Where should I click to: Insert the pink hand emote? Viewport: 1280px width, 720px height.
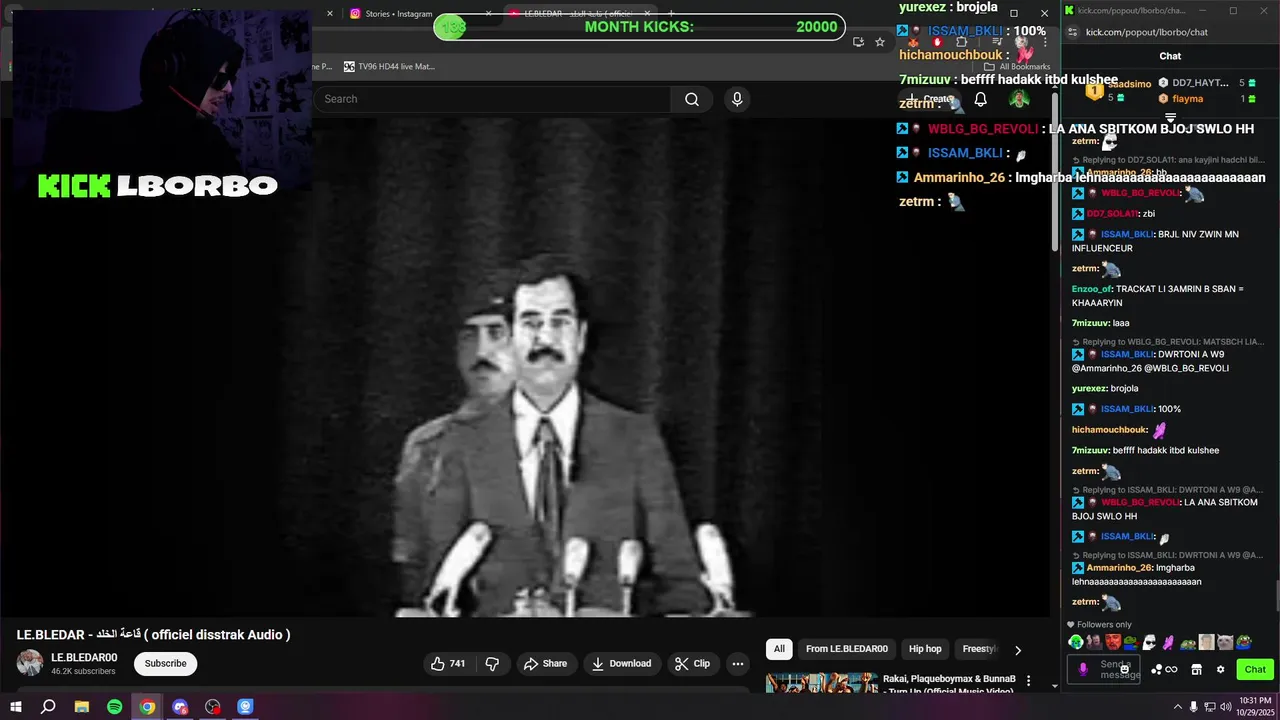click(1168, 642)
